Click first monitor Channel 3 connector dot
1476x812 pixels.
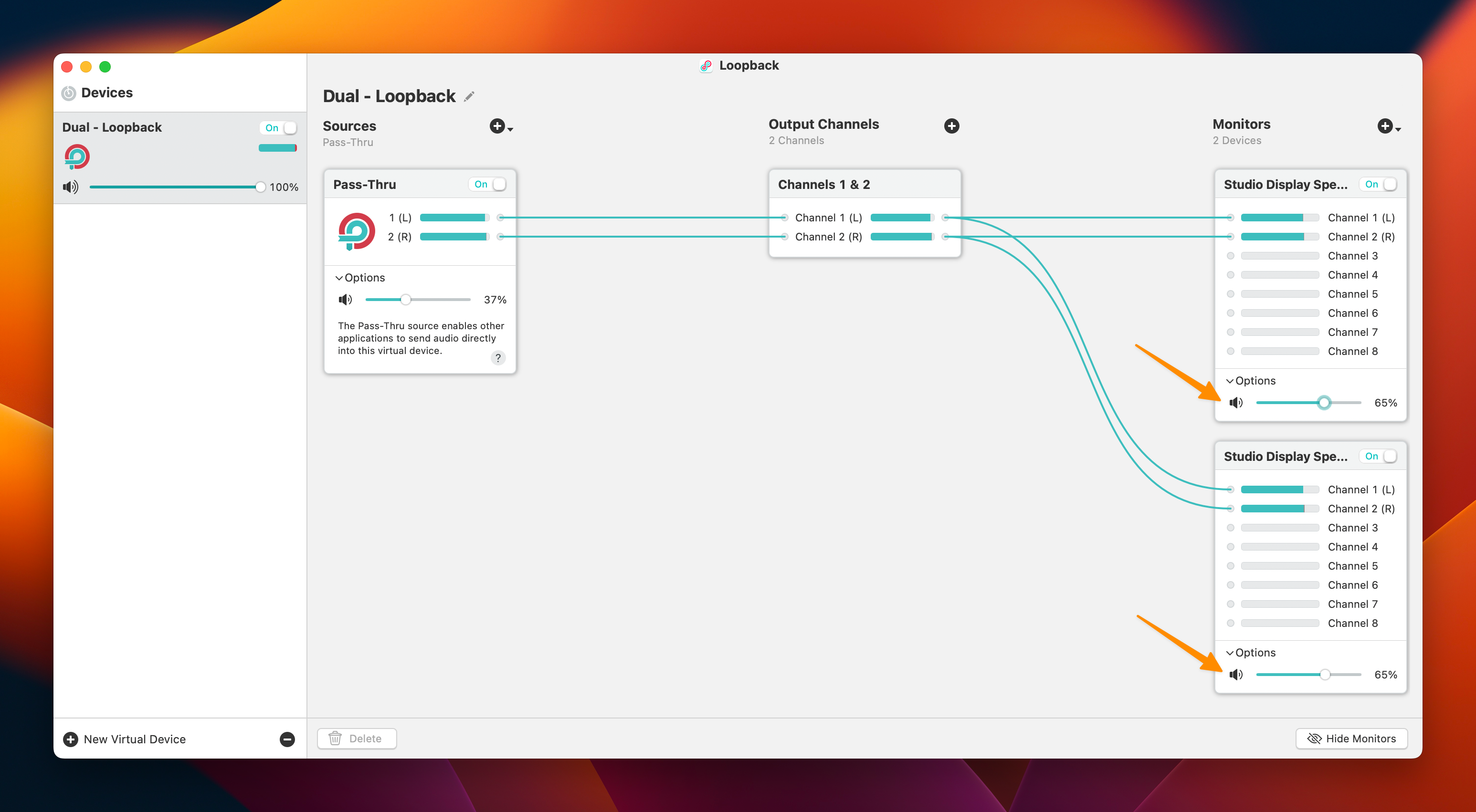pyautogui.click(x=1230, y=256)
